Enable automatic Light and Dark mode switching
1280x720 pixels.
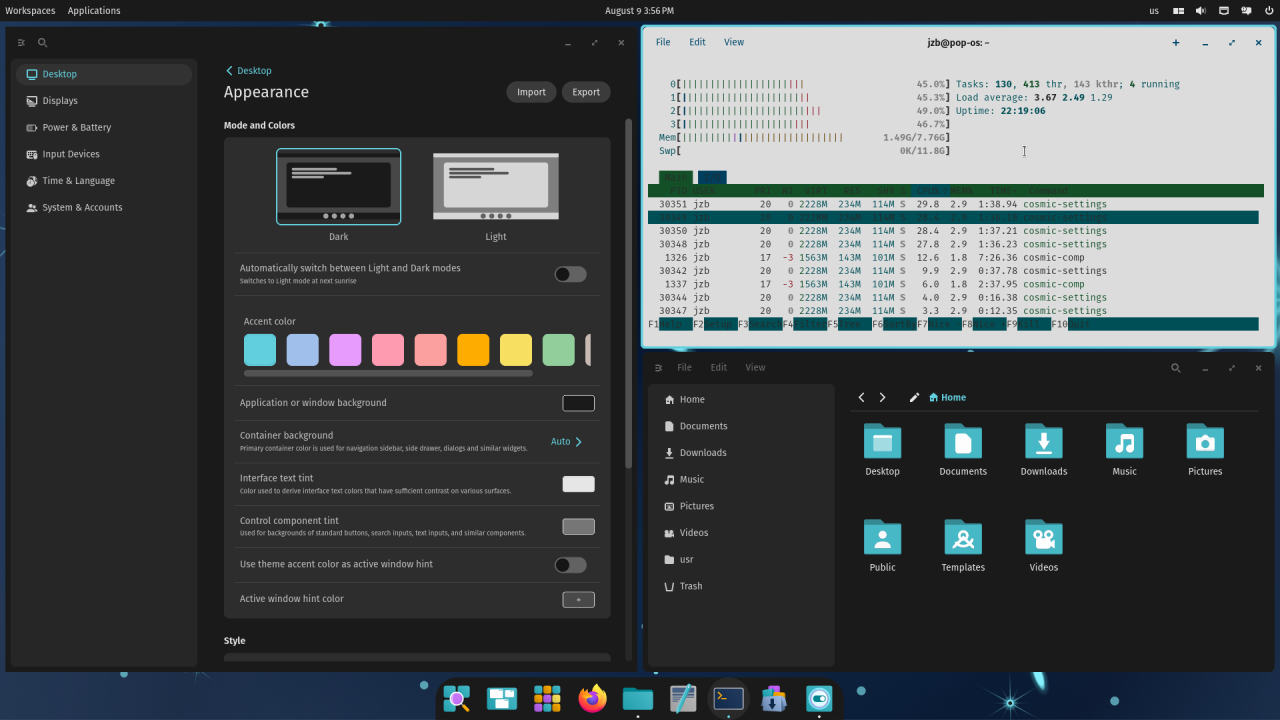point(570,274)
